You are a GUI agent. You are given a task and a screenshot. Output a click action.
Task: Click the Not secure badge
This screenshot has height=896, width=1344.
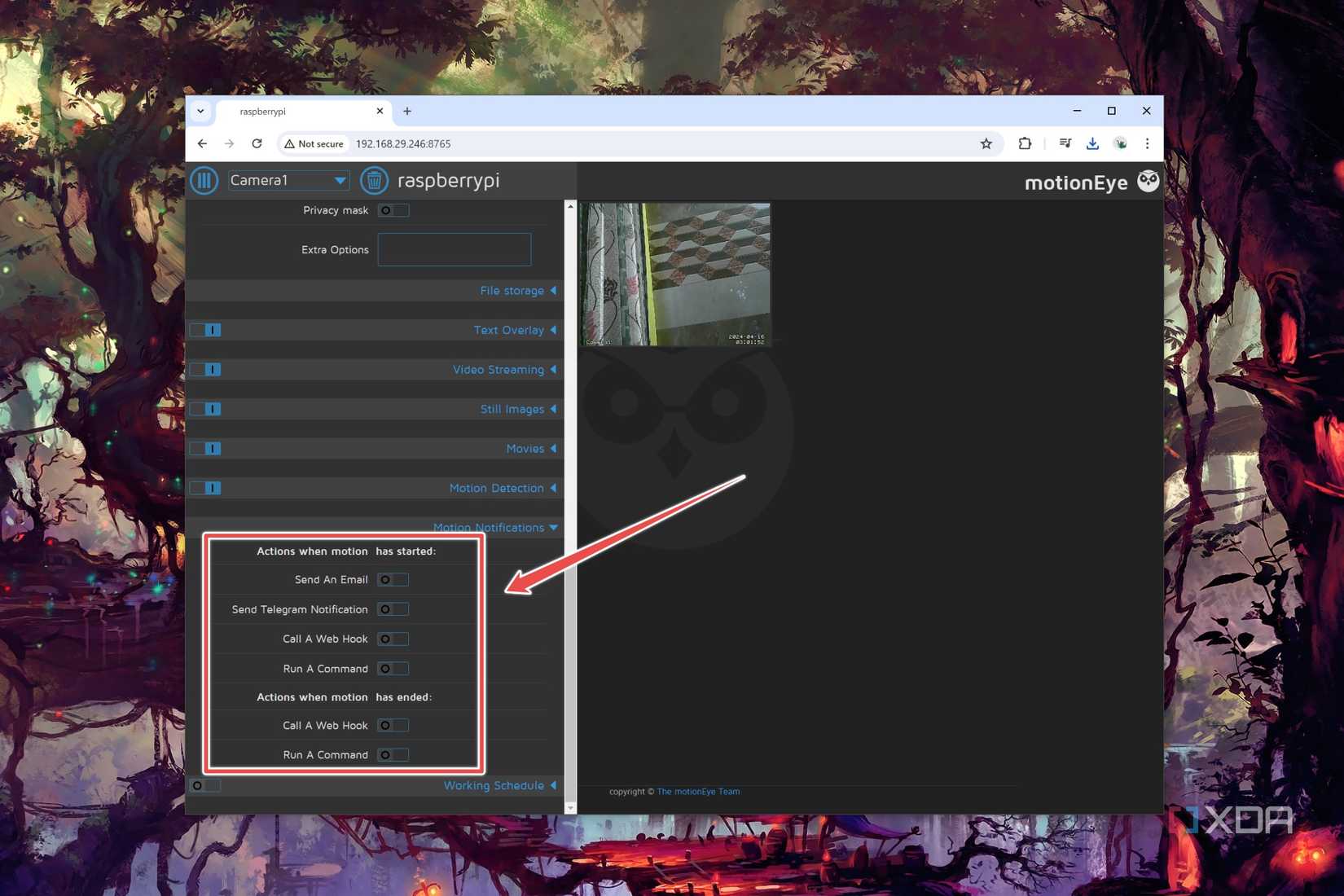tap(314, 143)
